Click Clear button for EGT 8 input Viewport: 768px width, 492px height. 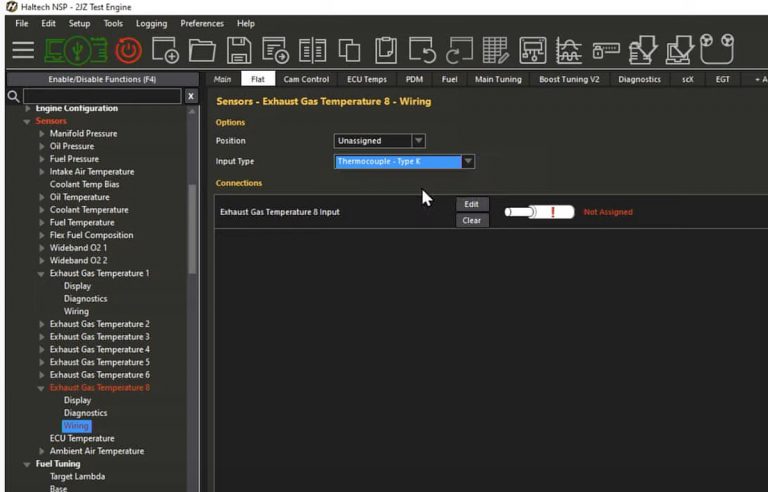click(x=472, y=220)
